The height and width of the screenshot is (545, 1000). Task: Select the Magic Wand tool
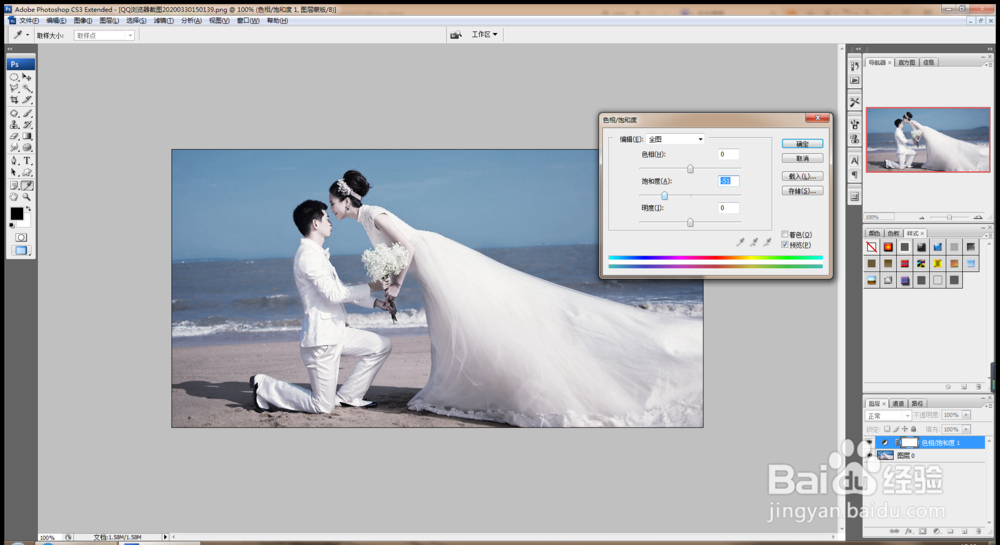click(27, 88)
